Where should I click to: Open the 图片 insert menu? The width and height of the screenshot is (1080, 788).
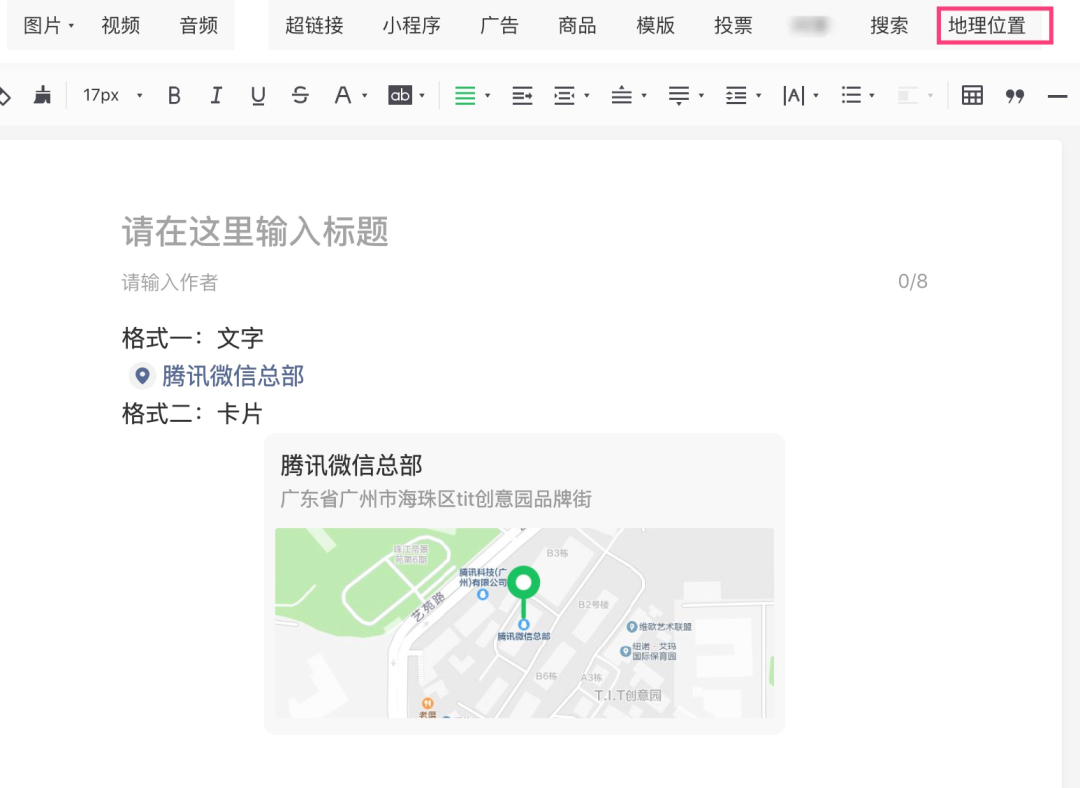coord(48,25)
